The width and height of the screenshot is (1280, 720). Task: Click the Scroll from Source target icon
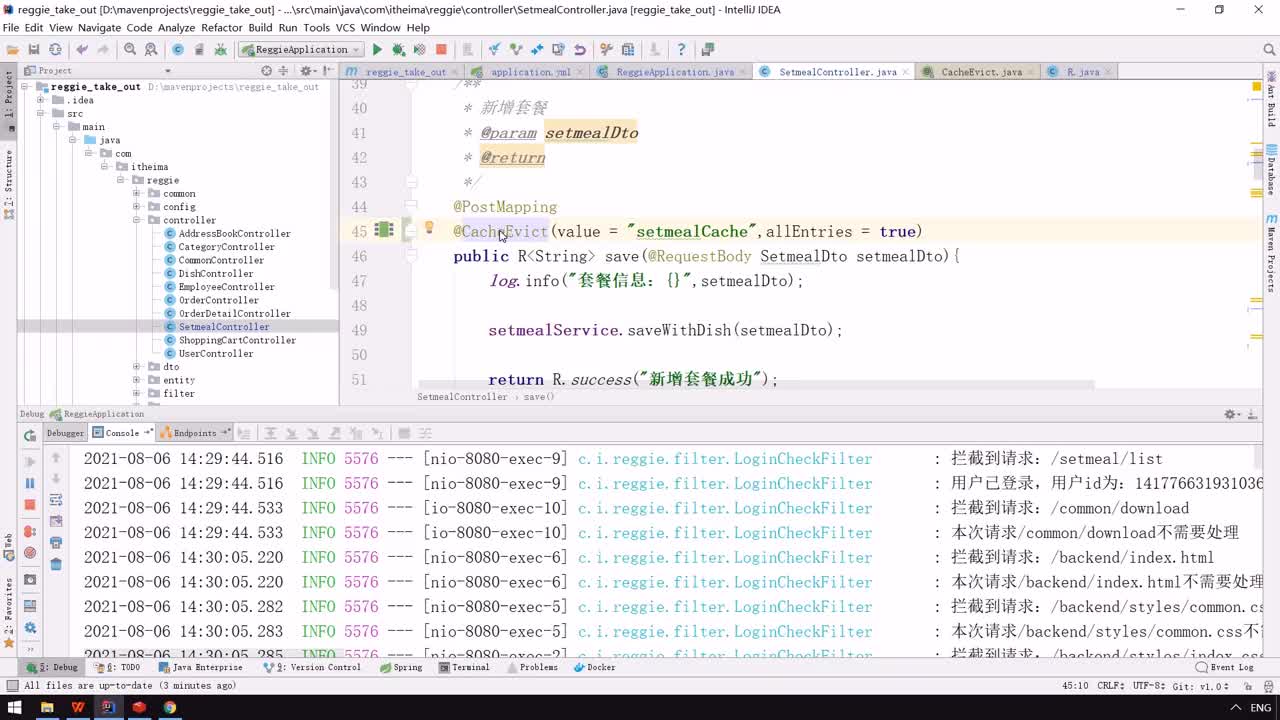pos(266,71)
